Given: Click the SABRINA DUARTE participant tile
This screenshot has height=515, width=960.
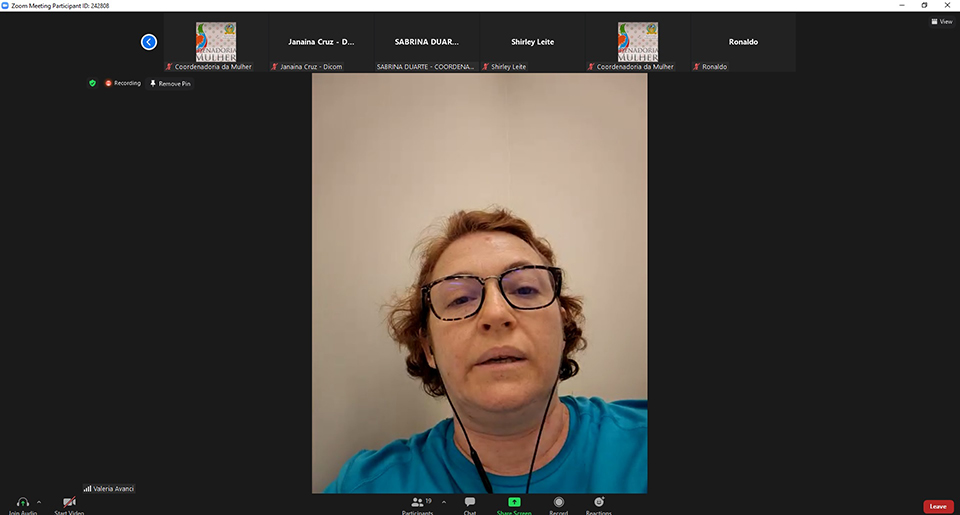Looking at the screenshot, I should click(x=428, y=42).
